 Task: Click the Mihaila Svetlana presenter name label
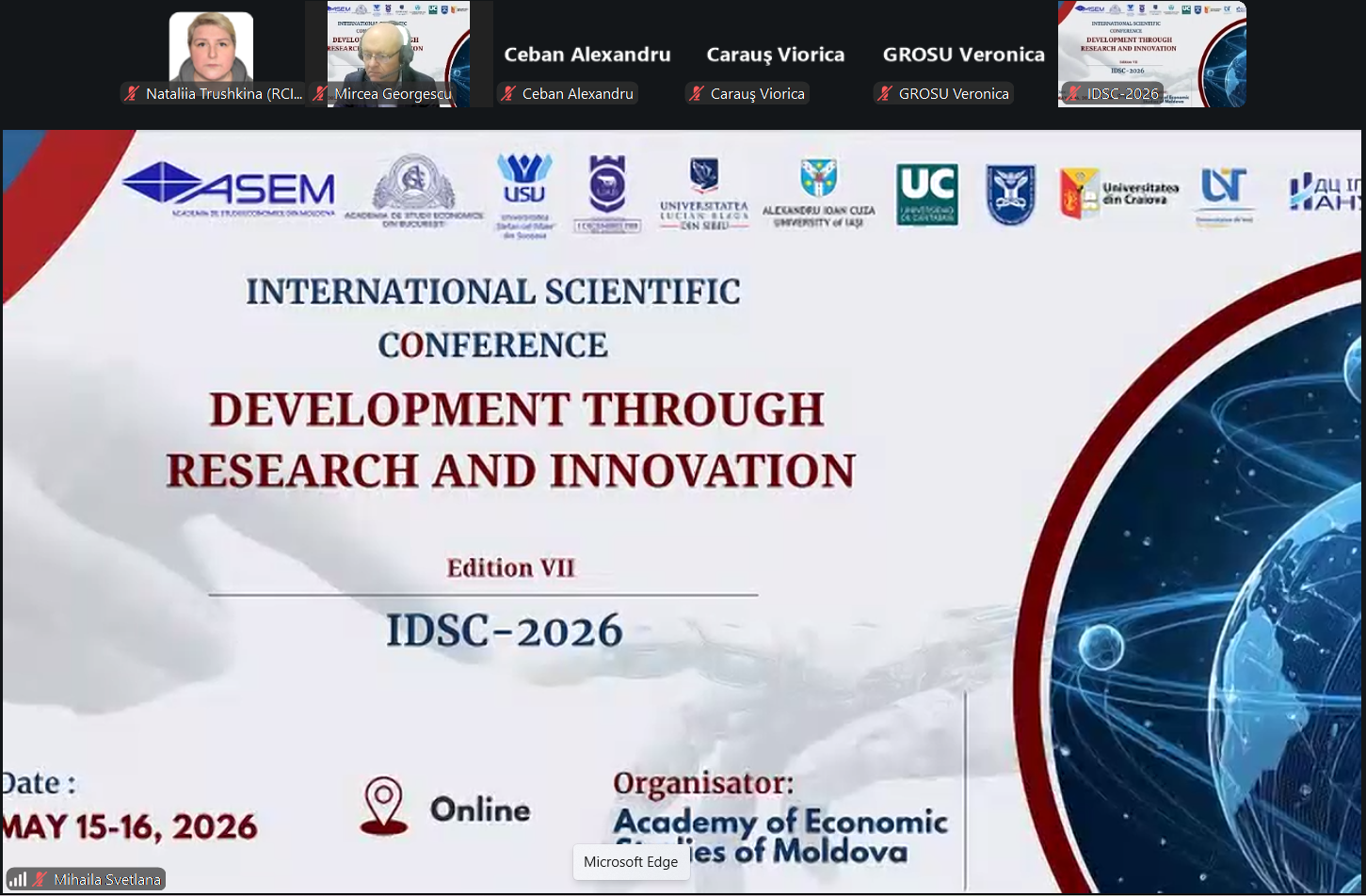point(107,879)
